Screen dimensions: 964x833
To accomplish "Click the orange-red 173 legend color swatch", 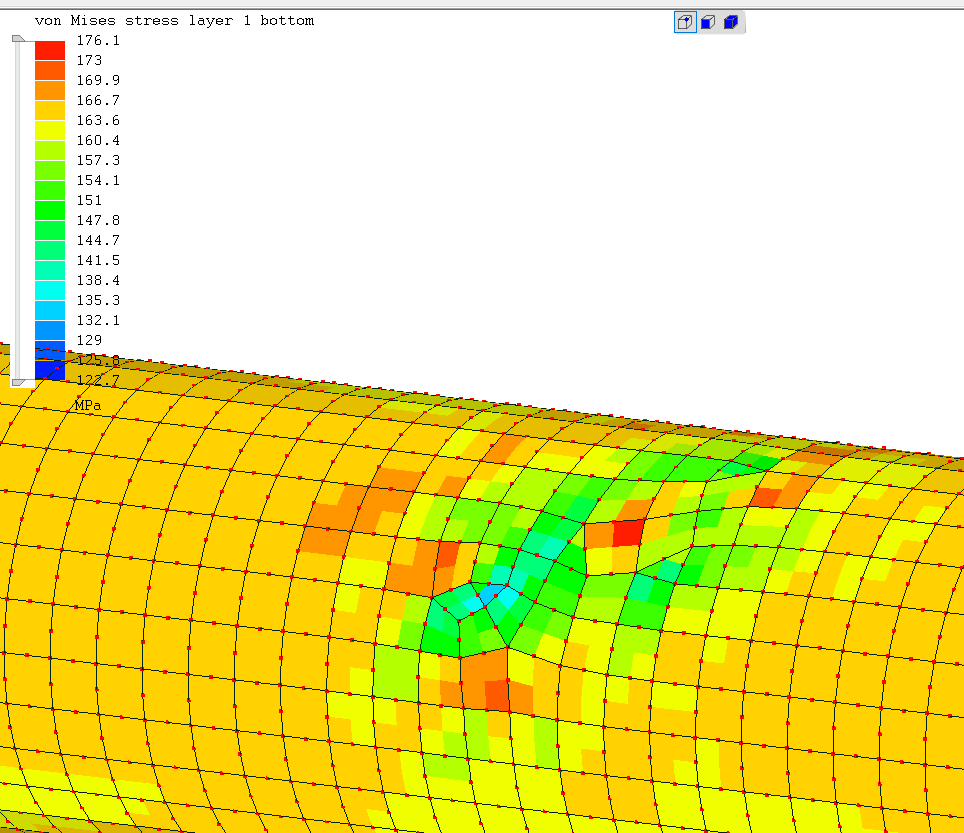I will 50,70.
